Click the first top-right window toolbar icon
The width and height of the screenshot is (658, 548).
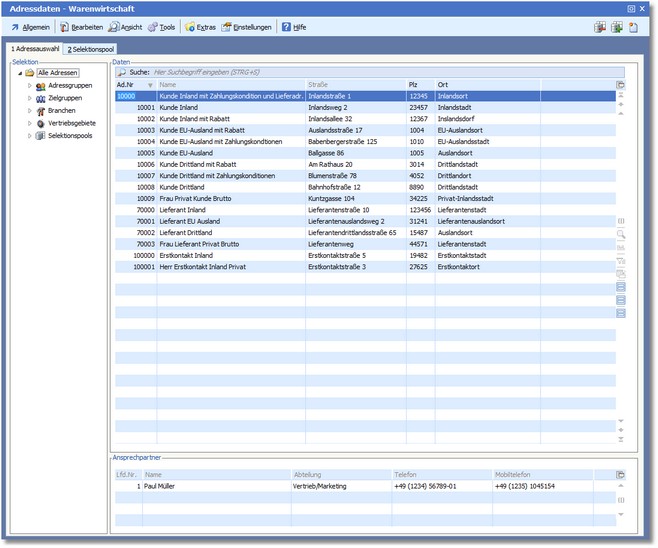(599, 27)
